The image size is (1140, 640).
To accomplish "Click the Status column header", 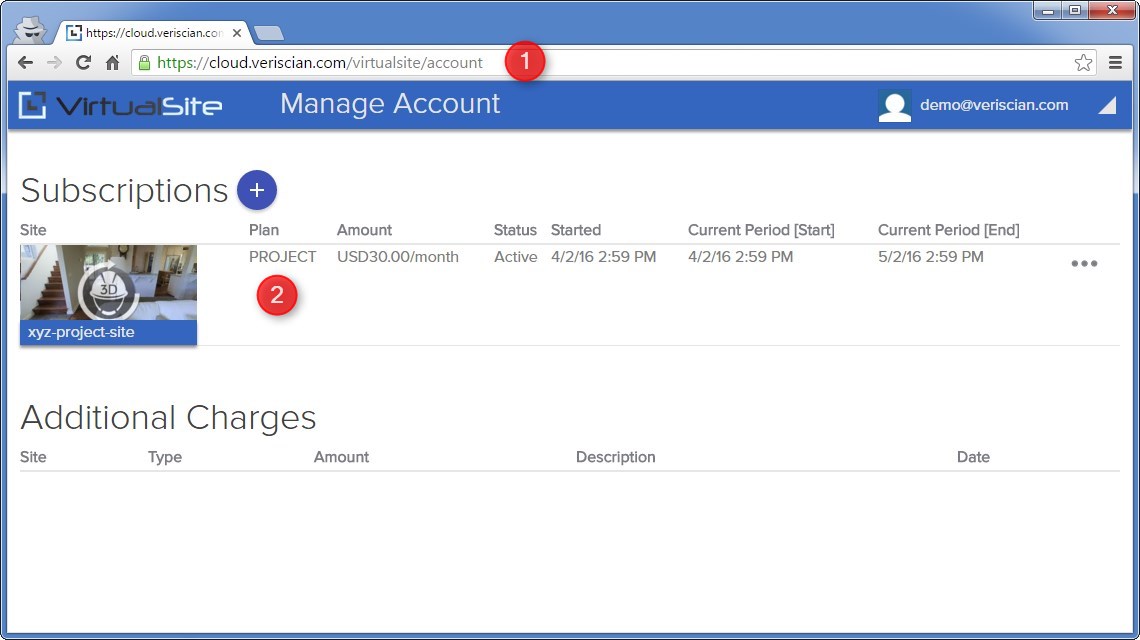I will [x=515, y=230].
